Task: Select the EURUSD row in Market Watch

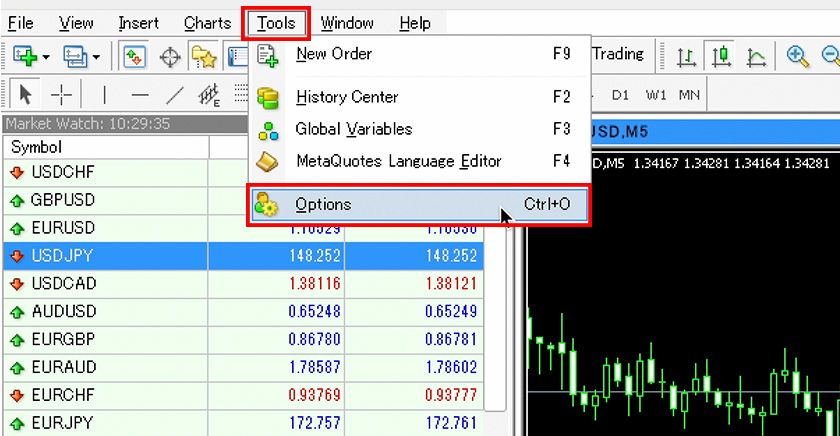Action: pos(63,227)
